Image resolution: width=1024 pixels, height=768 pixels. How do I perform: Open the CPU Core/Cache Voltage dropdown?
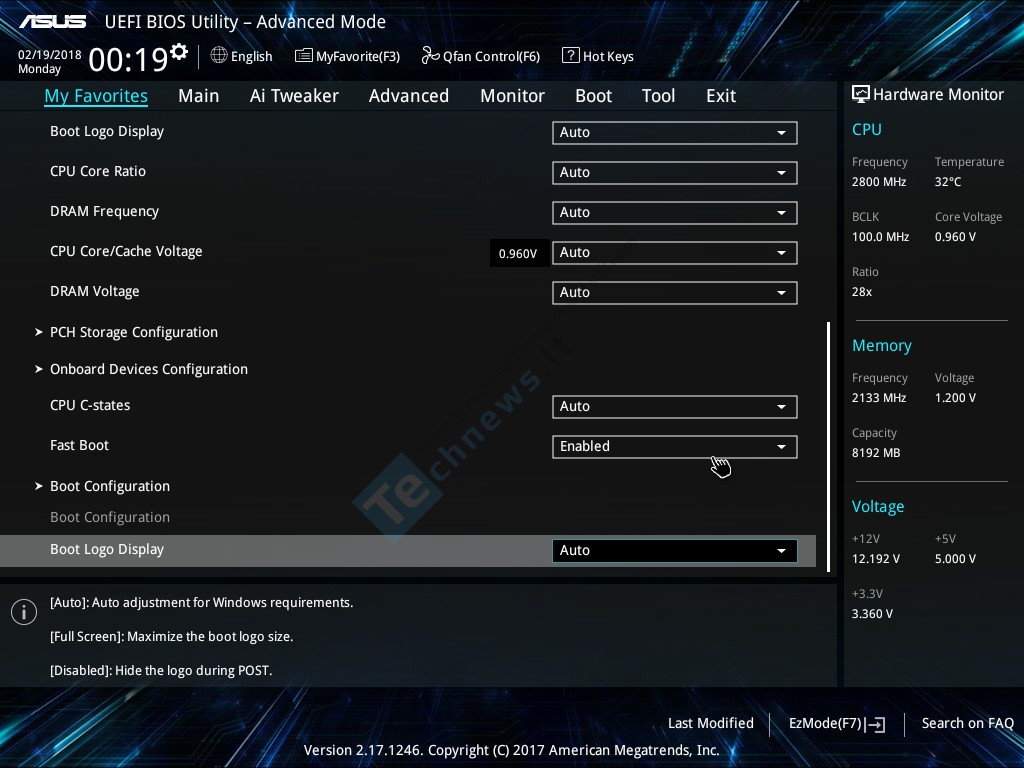point(675,253)
